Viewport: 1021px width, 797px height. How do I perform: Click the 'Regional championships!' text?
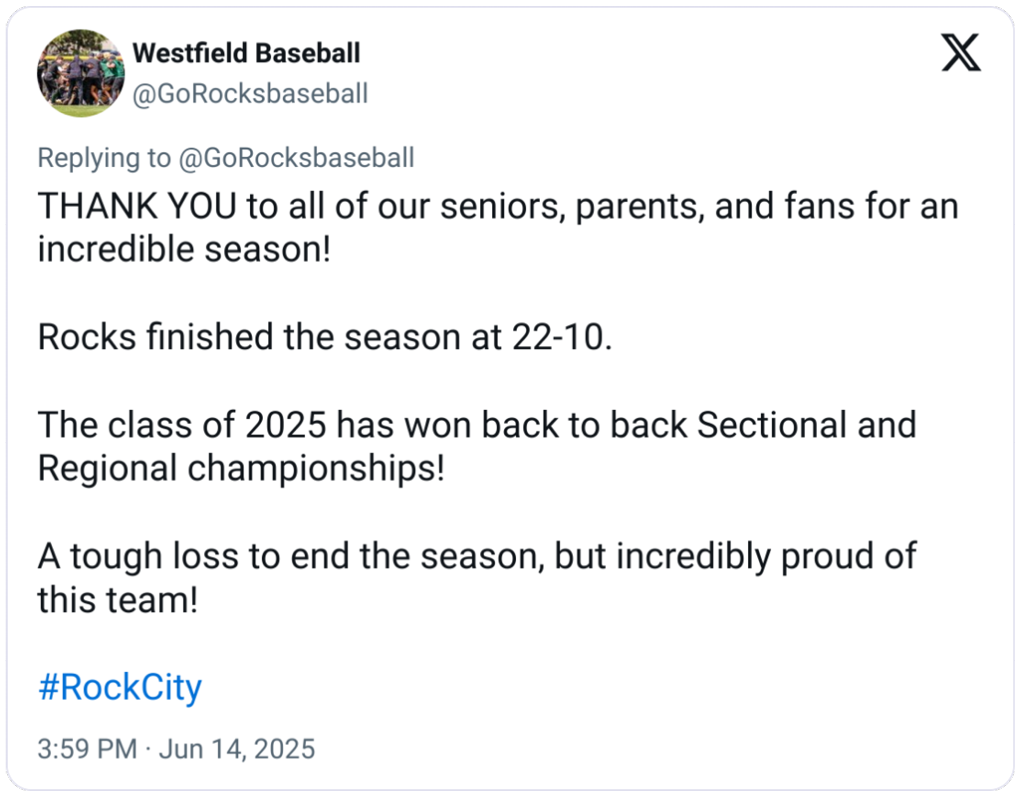tap(240, 468)
